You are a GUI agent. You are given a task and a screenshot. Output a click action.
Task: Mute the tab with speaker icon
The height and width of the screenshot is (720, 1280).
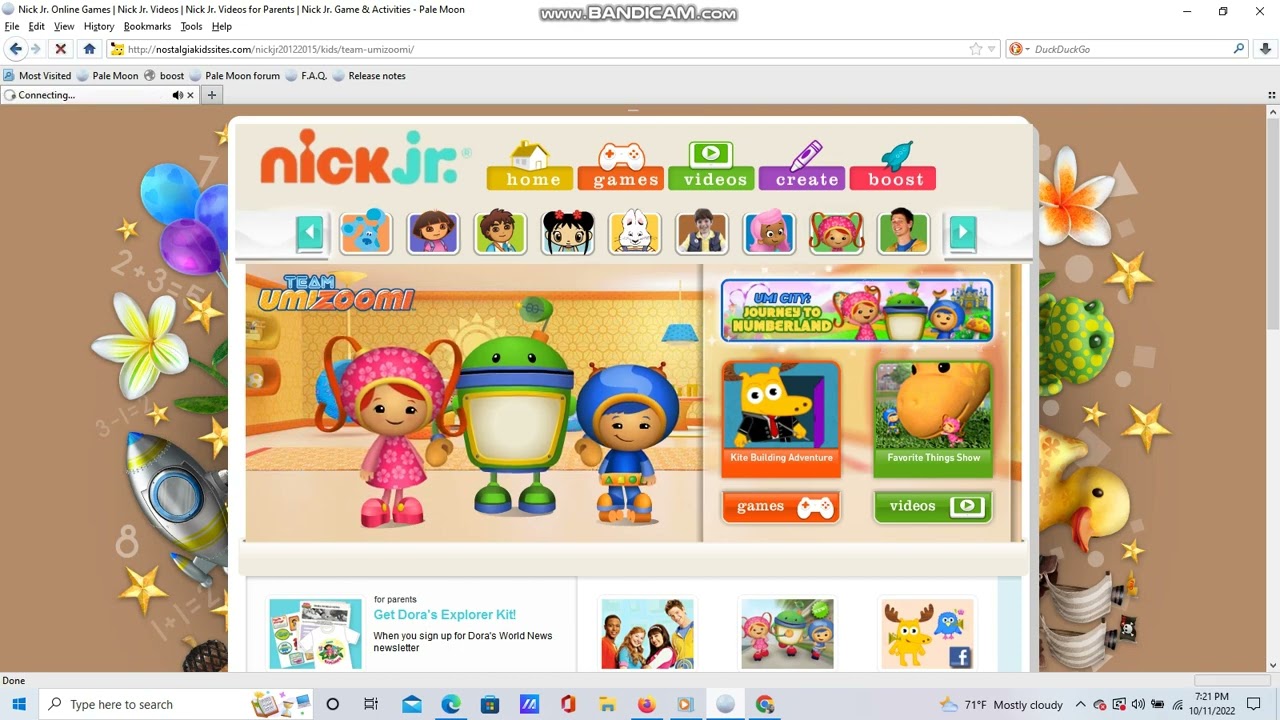[x=177, y=95]
